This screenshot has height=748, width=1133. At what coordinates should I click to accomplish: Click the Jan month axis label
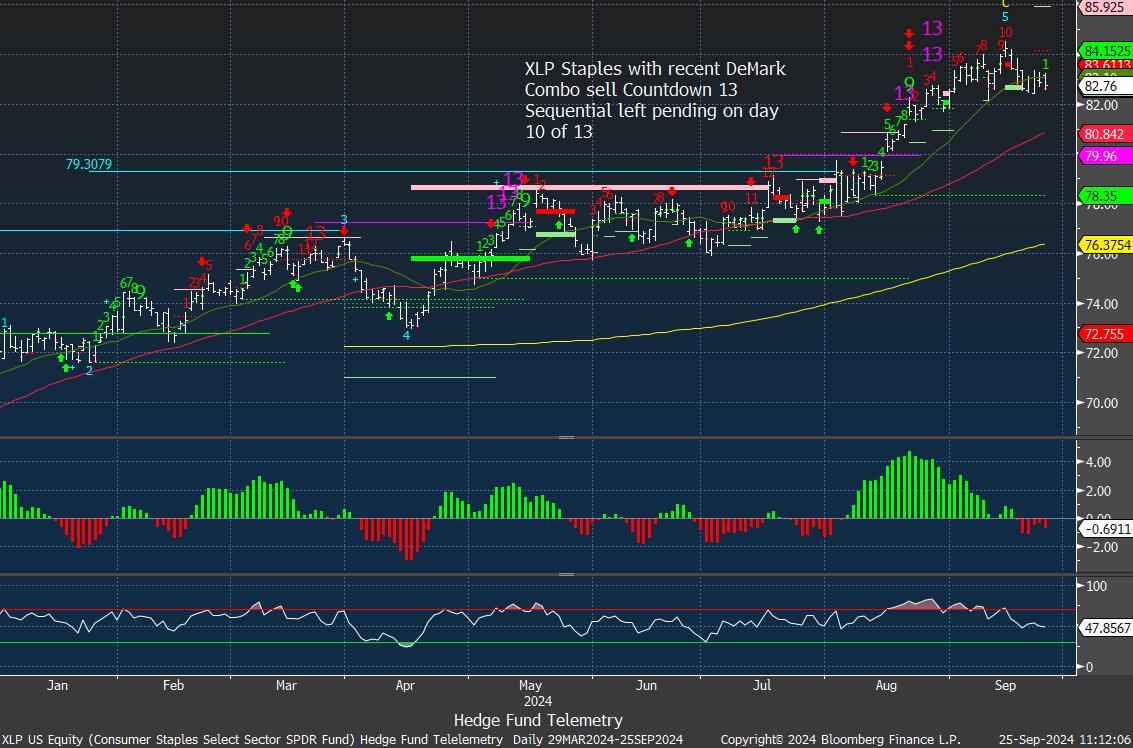pyautogui.click(x=58, y=685)
